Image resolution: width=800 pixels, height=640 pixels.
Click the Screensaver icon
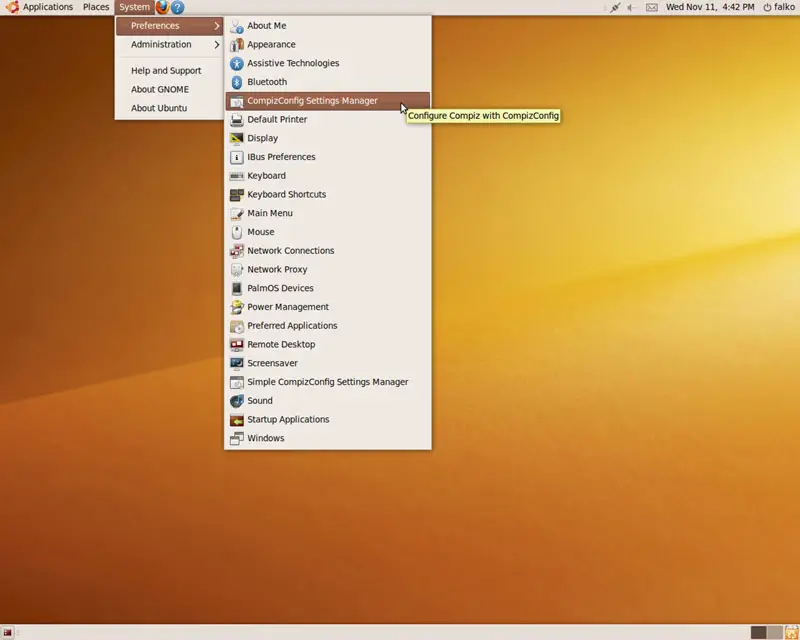236,363
